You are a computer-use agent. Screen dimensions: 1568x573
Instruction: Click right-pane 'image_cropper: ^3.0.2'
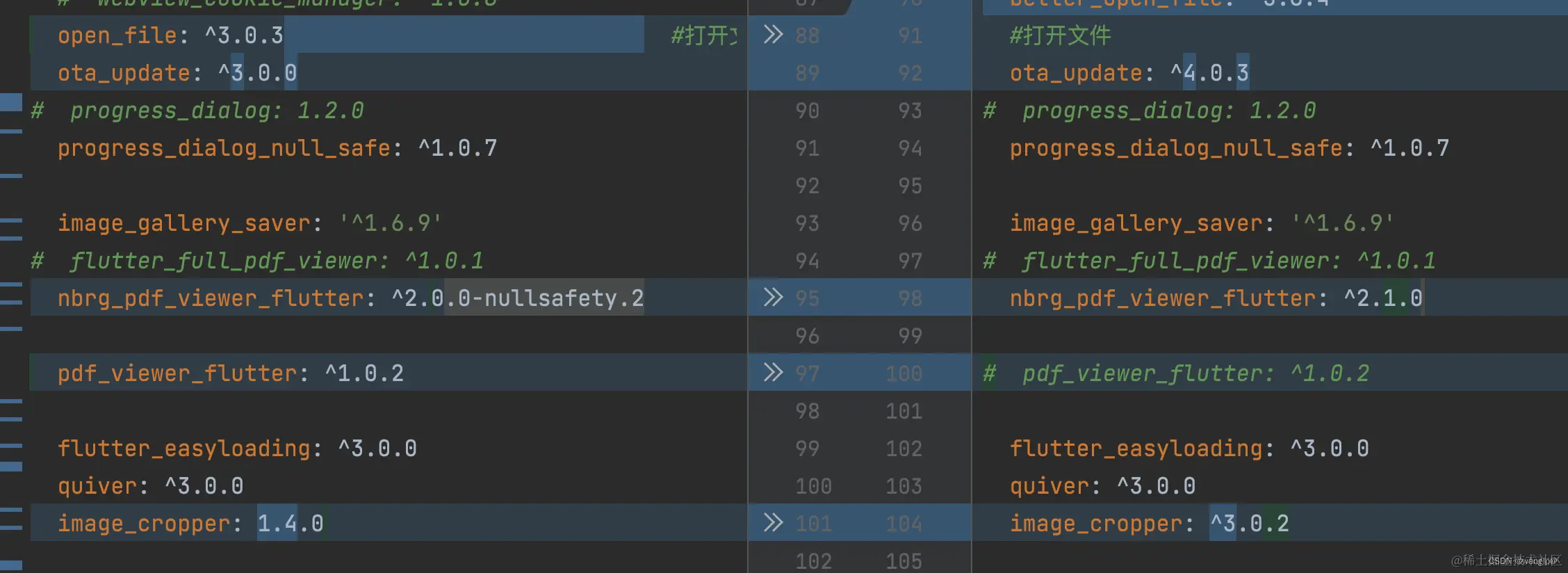(1150, 524)
